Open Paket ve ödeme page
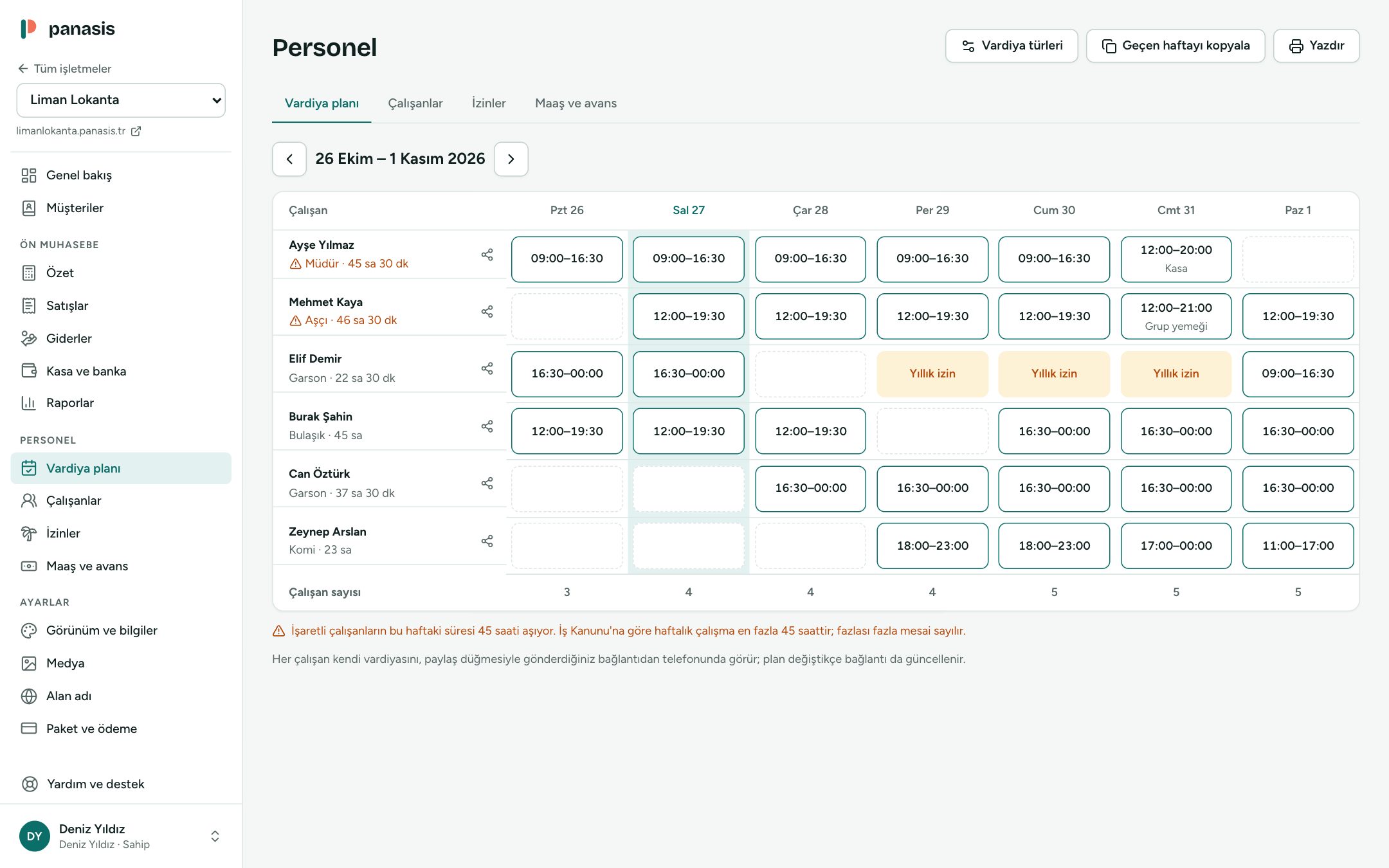This screenshot has height=868, width=1389. click(121, 728)
